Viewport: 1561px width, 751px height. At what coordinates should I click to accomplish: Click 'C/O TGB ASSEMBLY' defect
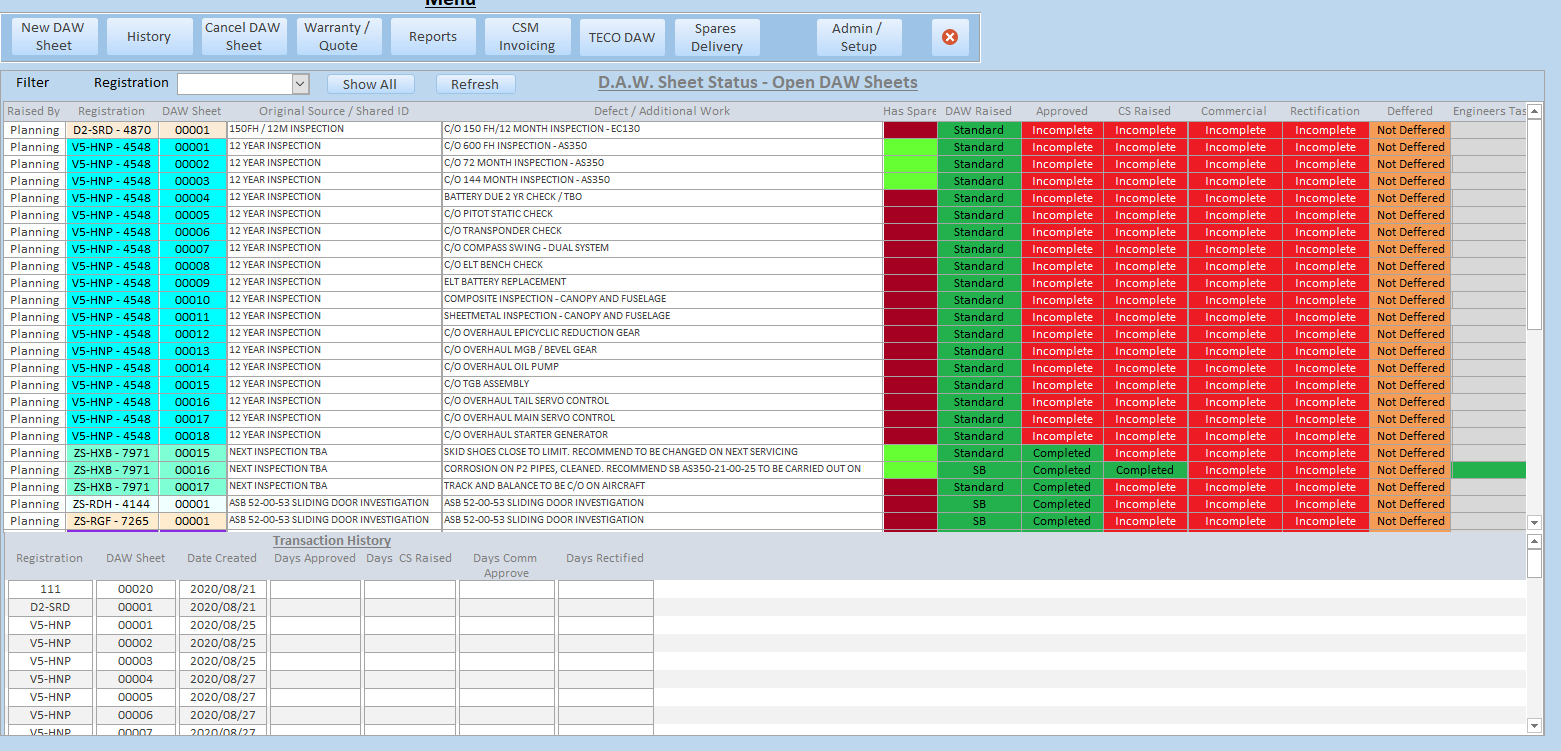(x=663, y=385)
